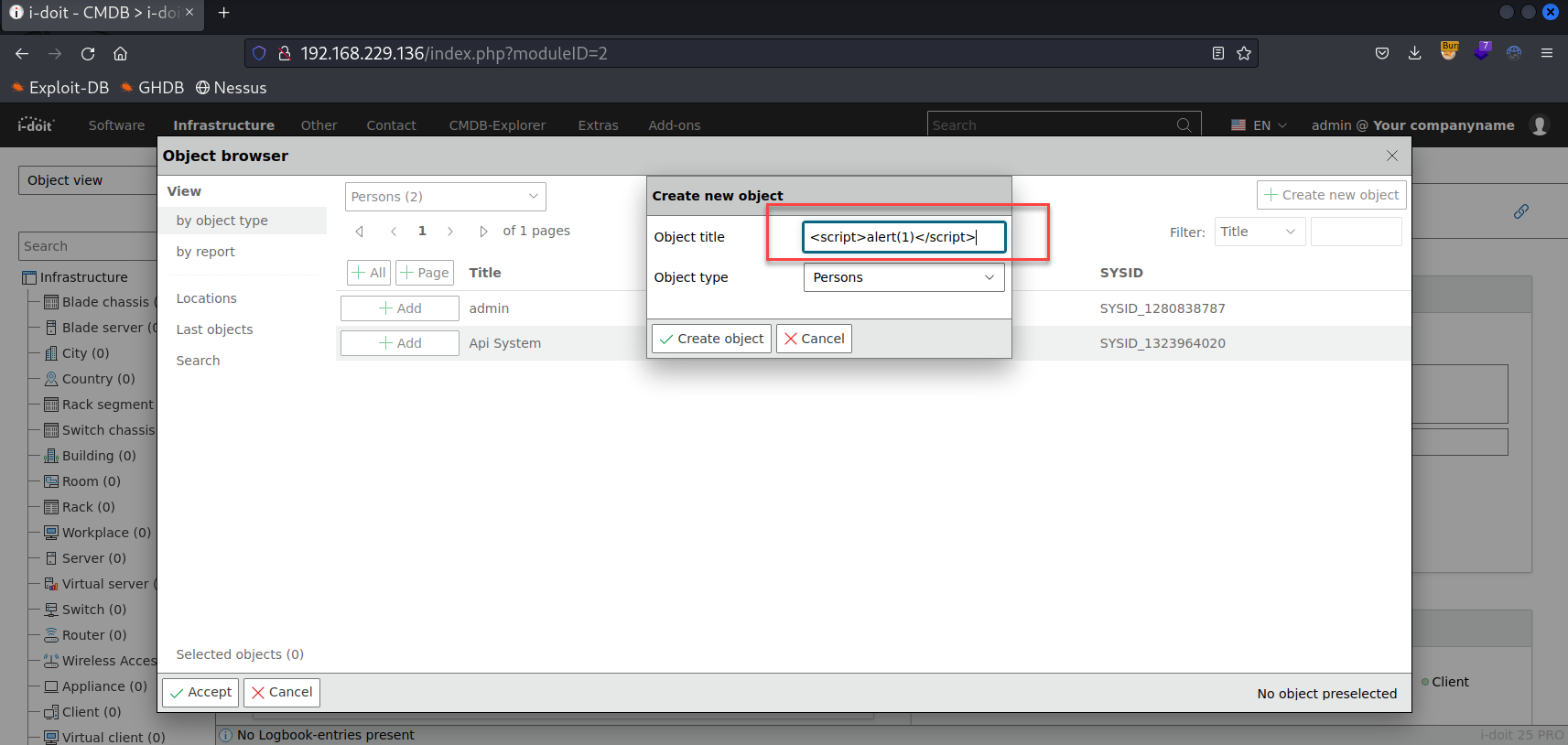Click the Create new object button
1568x745 pixels.
tap(1332, 195)
